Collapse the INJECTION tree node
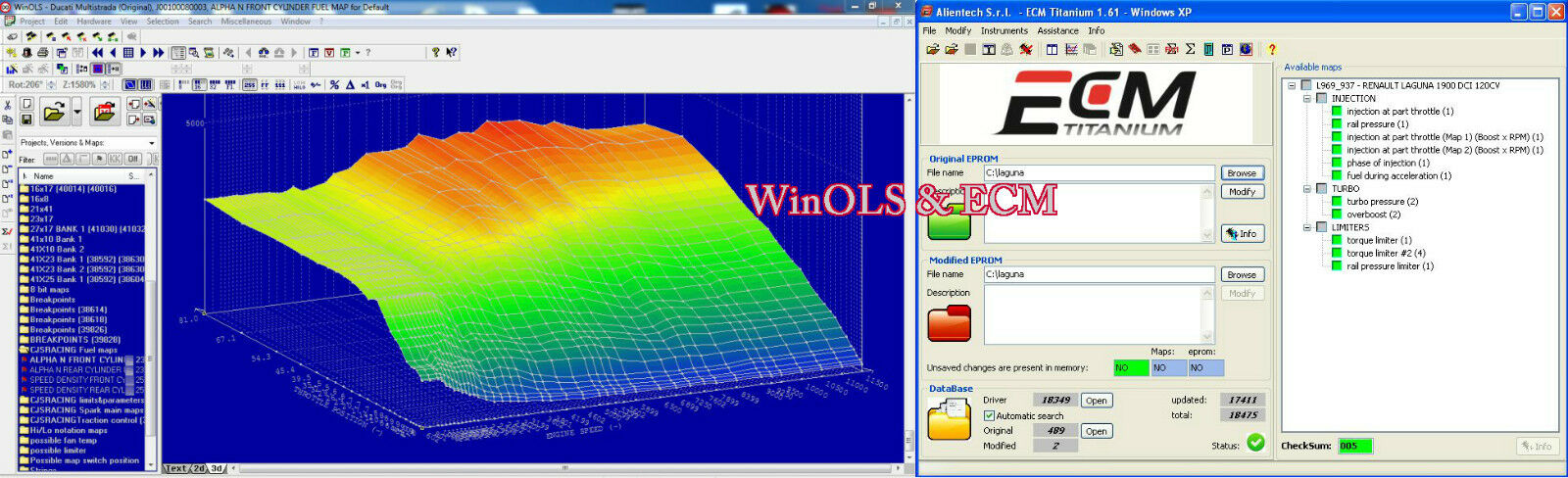Viewport: 1568px width, 478px height. [x=1307, y=98]
